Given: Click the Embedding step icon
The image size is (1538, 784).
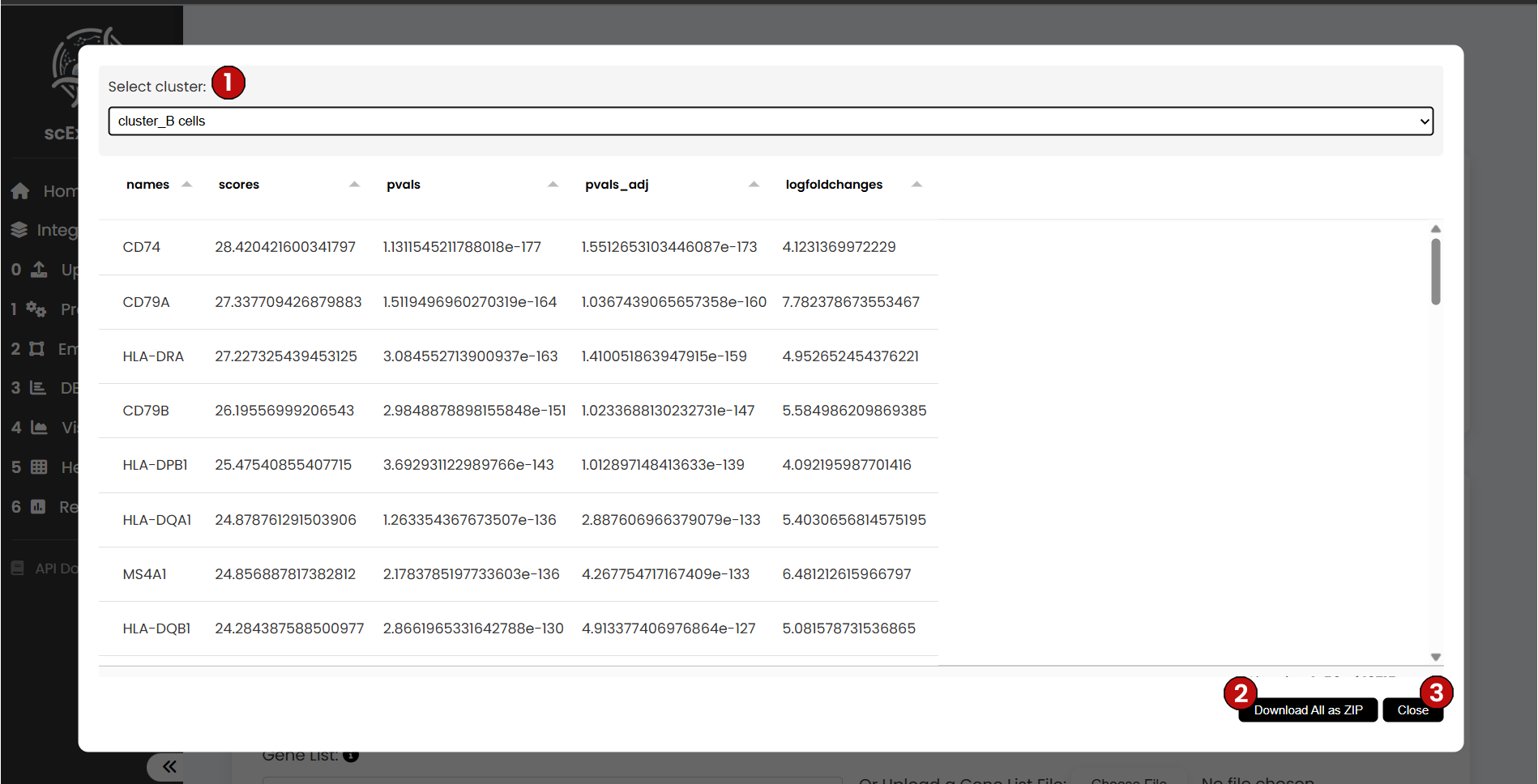Looking at the screenshot, I should pos(37,348).
